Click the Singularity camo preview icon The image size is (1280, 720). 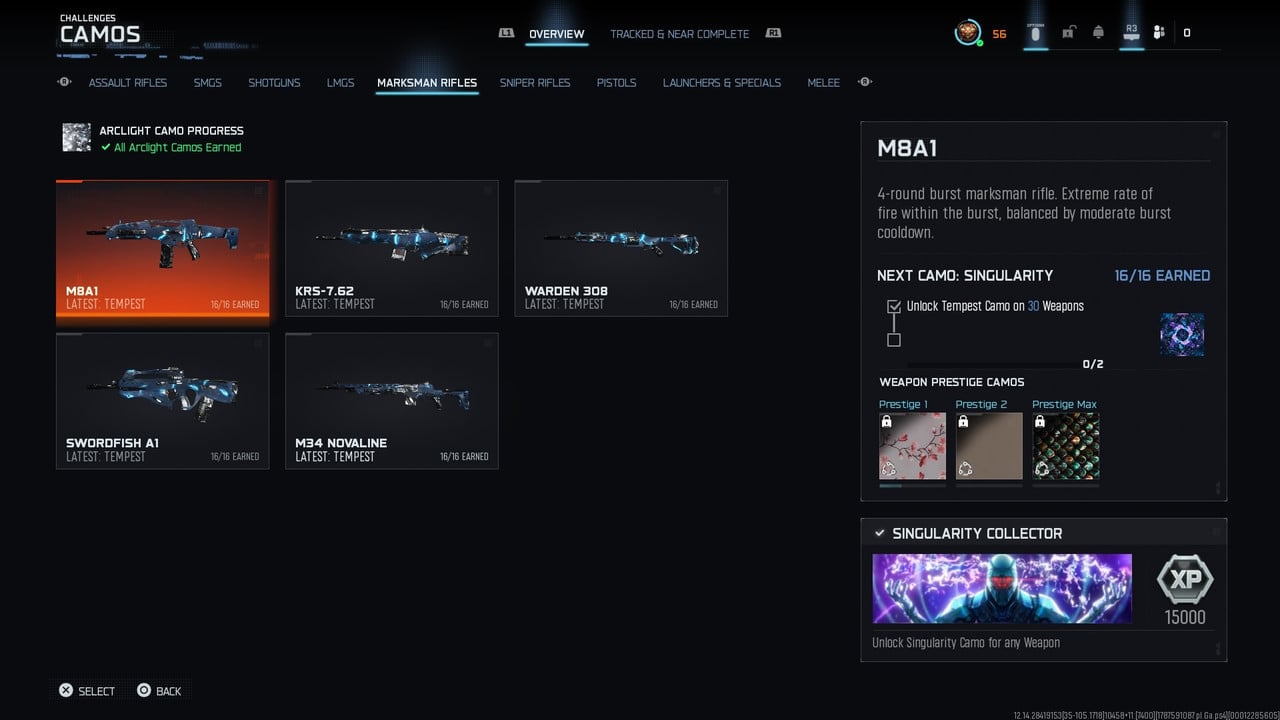coord(1182,335)
